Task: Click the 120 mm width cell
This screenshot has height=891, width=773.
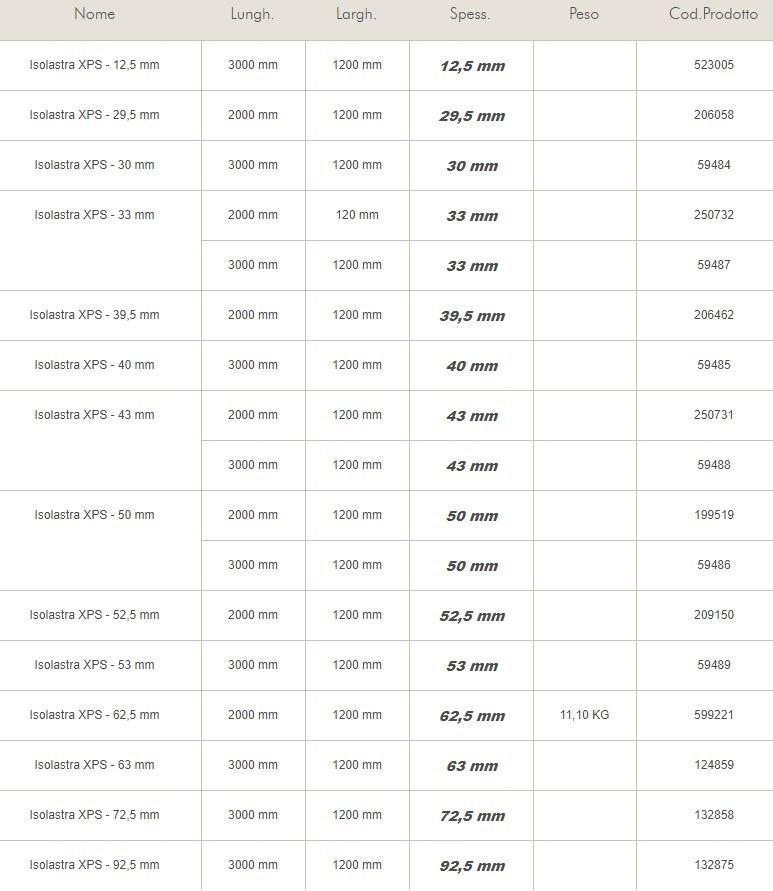Action: click(357, 215)
